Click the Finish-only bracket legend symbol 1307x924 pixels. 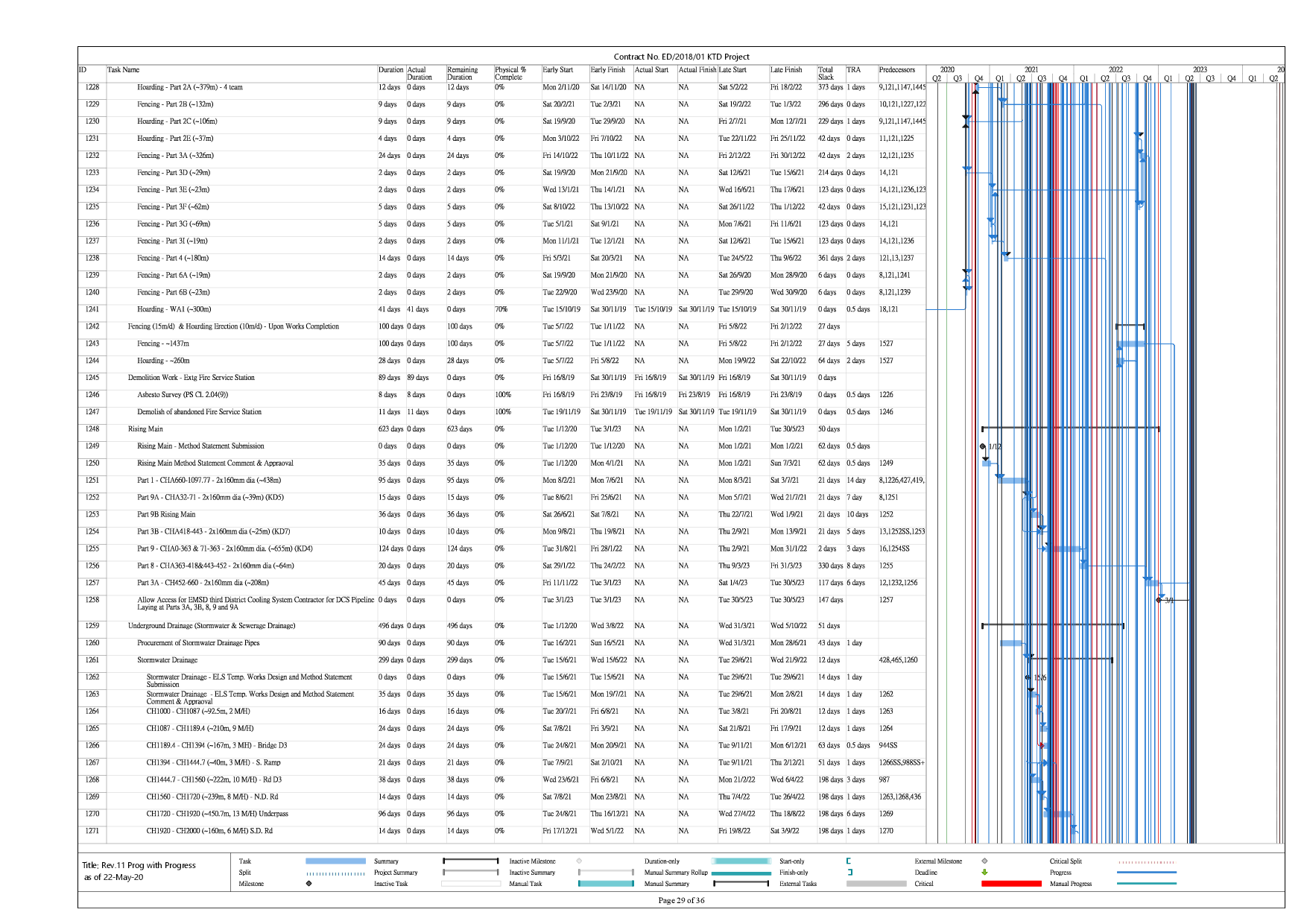pos(849,873)
